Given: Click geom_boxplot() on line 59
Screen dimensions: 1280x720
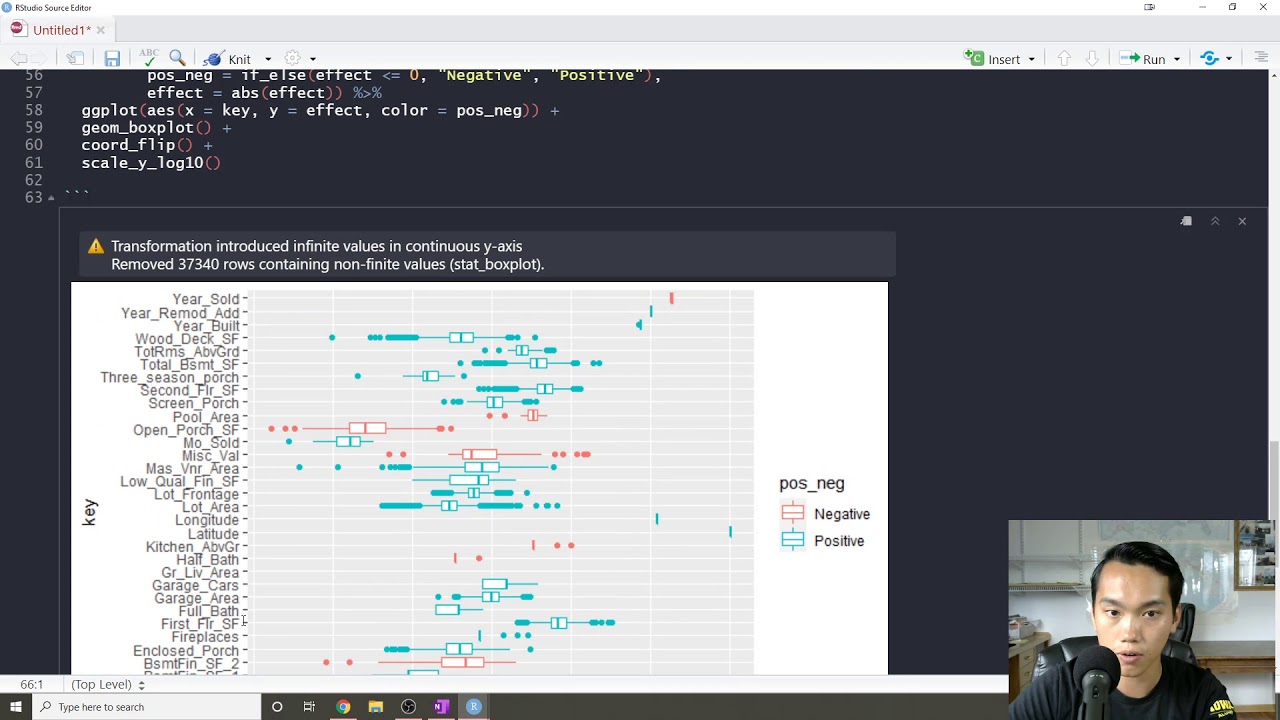Looking at the screenshot, I should (146, 128).
